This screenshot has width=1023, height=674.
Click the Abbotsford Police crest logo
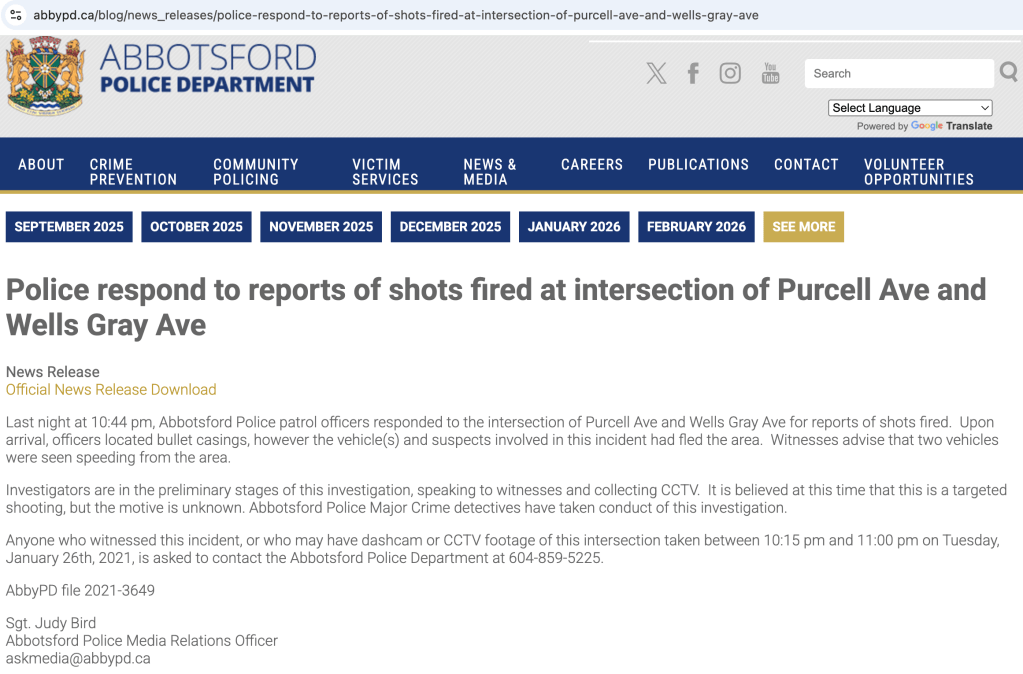[45, 77]
